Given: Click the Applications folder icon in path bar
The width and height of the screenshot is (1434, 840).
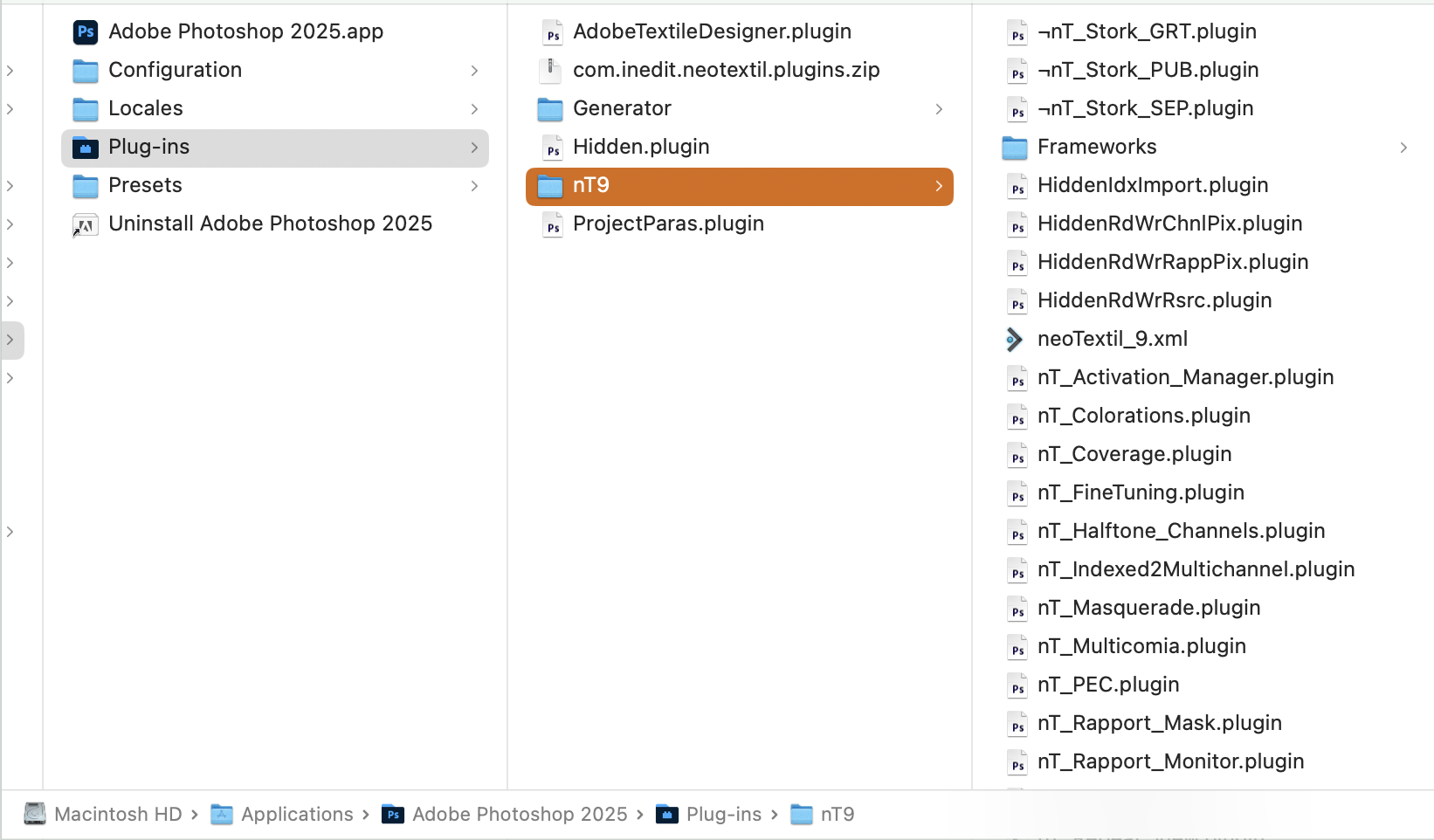Looking at the screenshot, I should tap(222, 815).
